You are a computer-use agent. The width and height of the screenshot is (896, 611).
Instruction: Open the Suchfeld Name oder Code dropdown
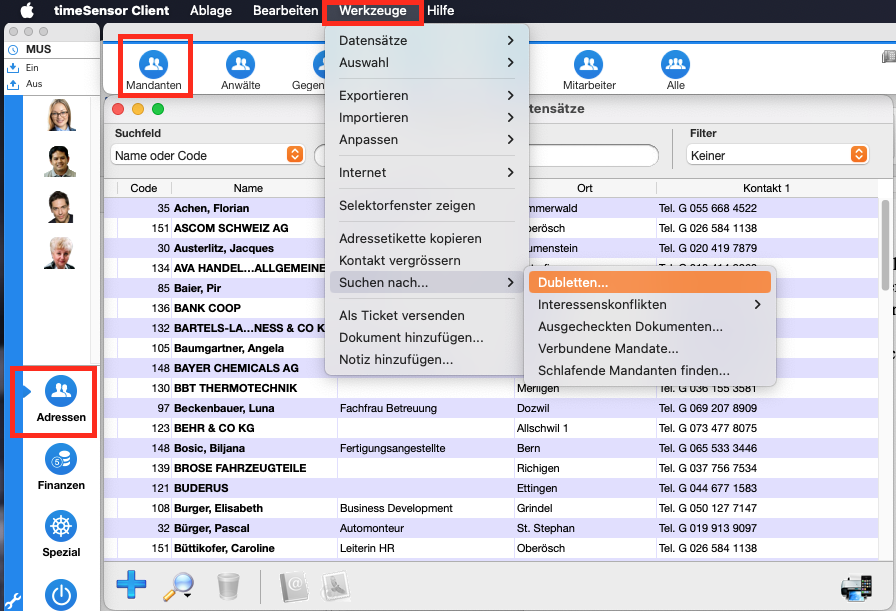[x=208, y=154]
